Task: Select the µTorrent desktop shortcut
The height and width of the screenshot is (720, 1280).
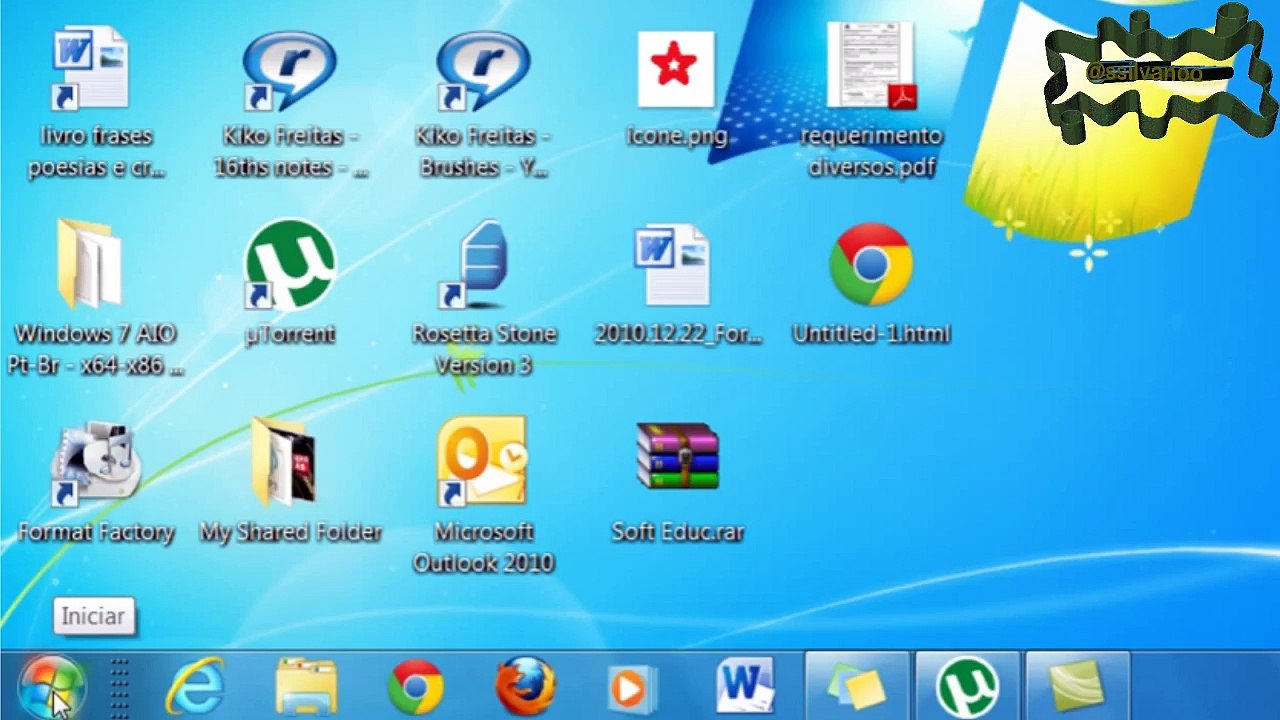Action: [290, 267]
